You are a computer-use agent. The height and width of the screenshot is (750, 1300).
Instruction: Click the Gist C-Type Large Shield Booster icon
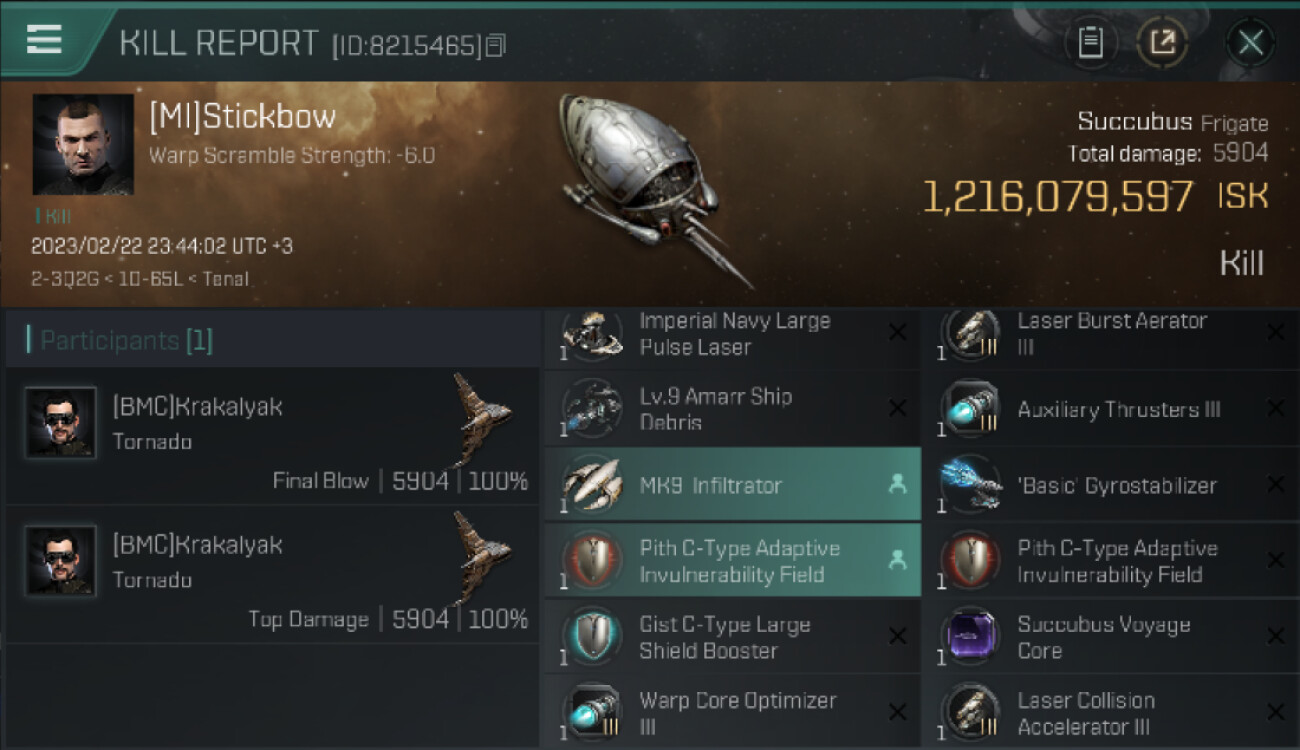(592, 637)
